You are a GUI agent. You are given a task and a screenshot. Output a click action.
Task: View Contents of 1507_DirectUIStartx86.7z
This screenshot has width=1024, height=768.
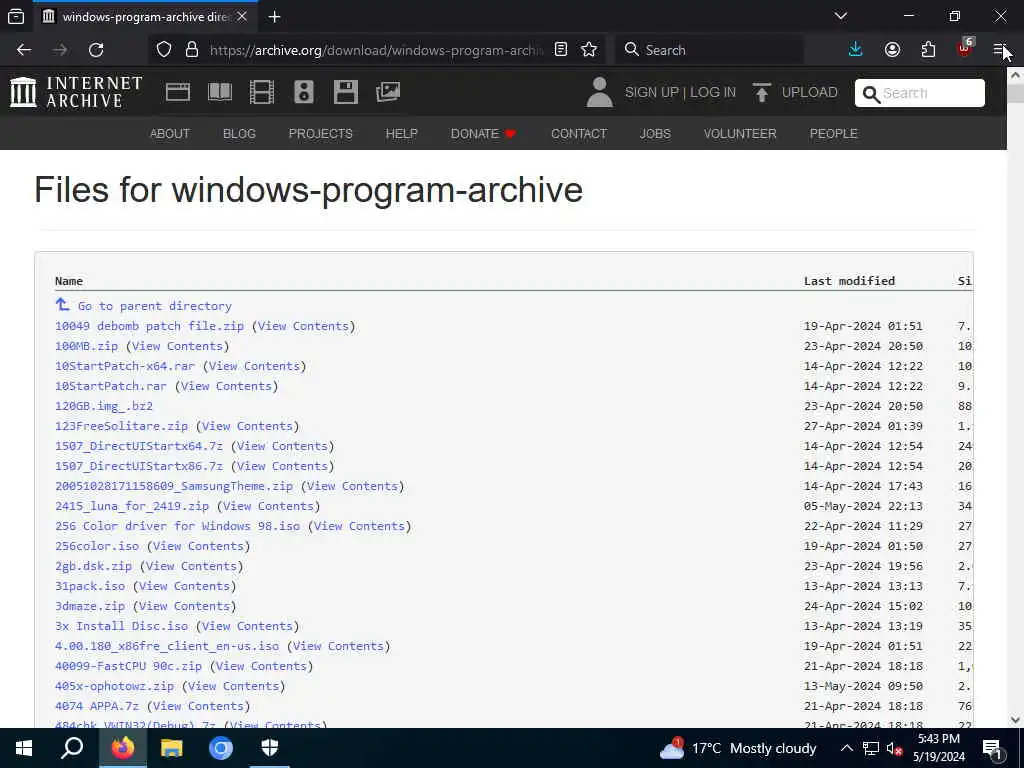click(282, 466)
